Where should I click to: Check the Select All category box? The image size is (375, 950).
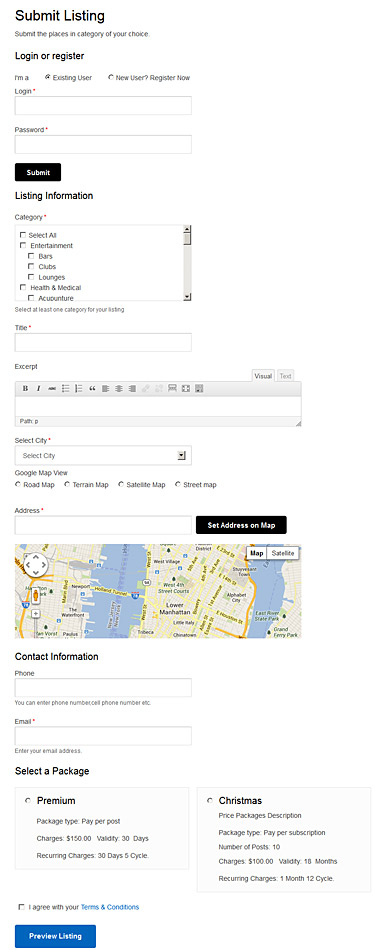tap(23, 235)
